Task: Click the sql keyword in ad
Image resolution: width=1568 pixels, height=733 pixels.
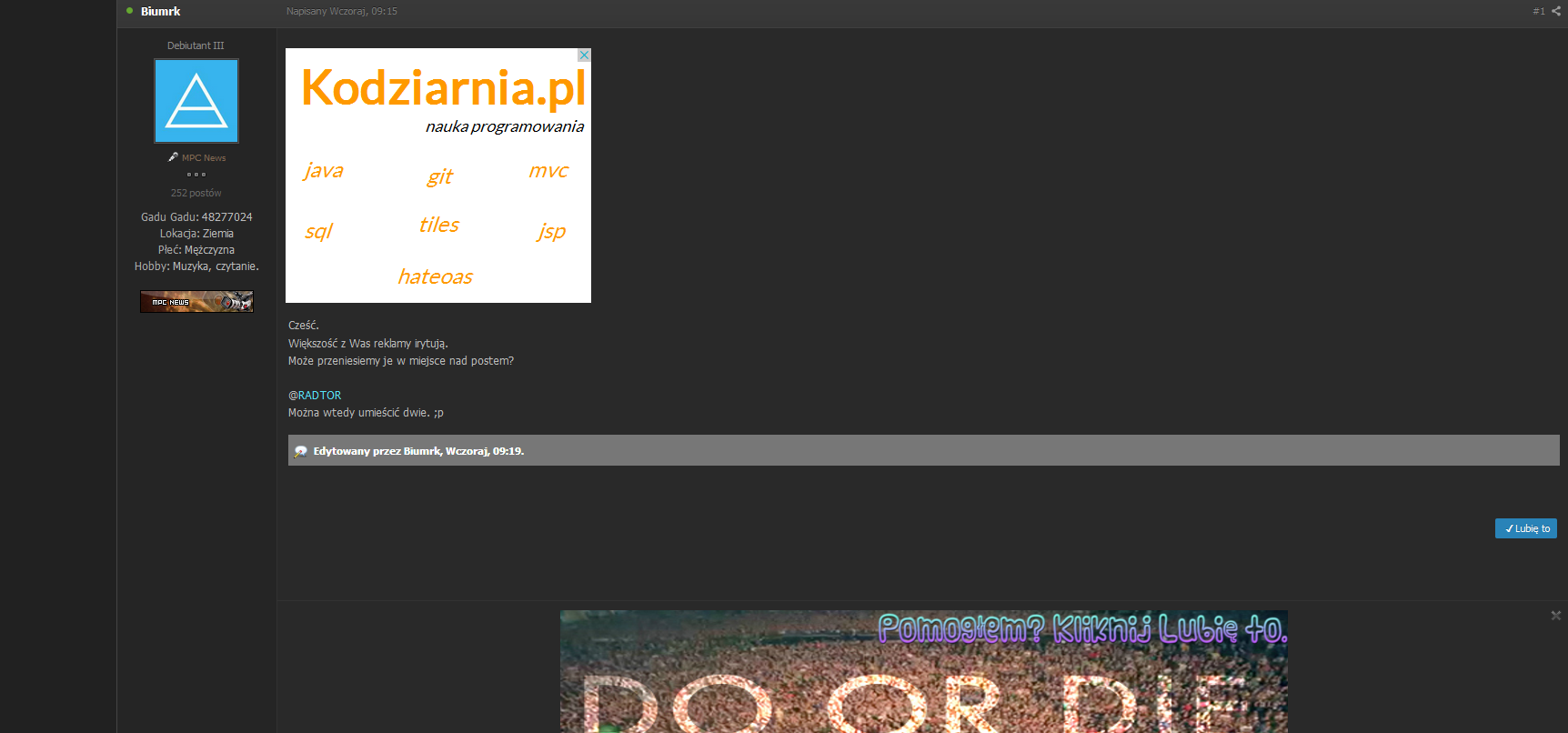Action: (x=318, y=231)
